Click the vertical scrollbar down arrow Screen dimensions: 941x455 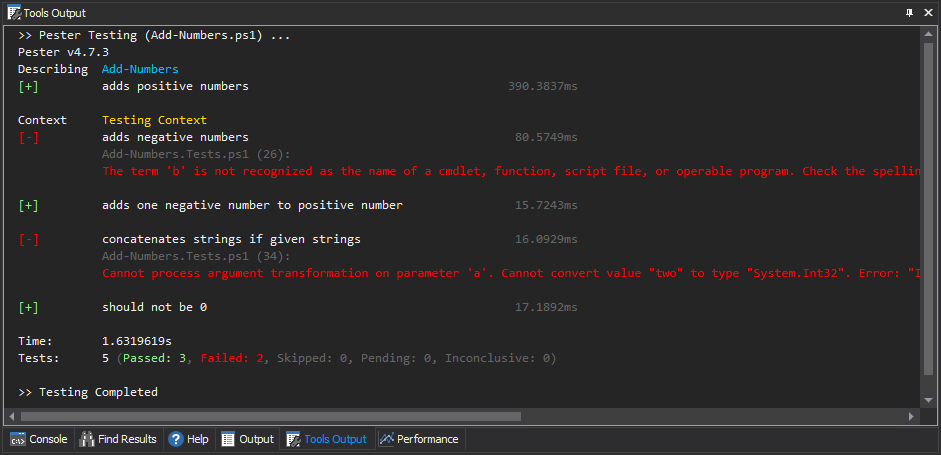coord(928,400)
